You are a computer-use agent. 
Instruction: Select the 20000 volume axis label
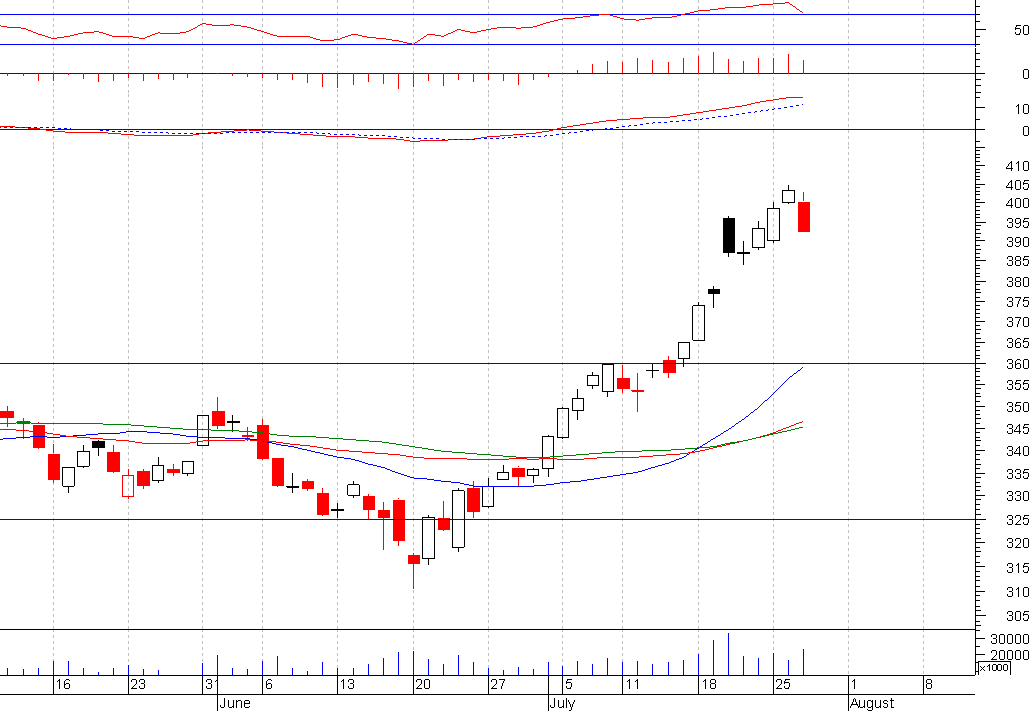click(1010, 655)
